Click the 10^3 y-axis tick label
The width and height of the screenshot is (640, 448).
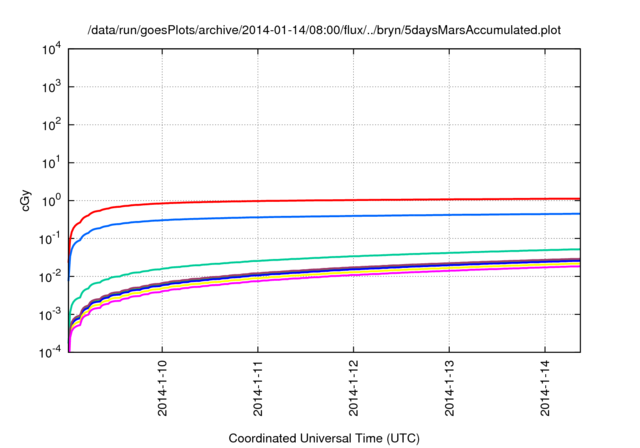[x=51, y=87]
